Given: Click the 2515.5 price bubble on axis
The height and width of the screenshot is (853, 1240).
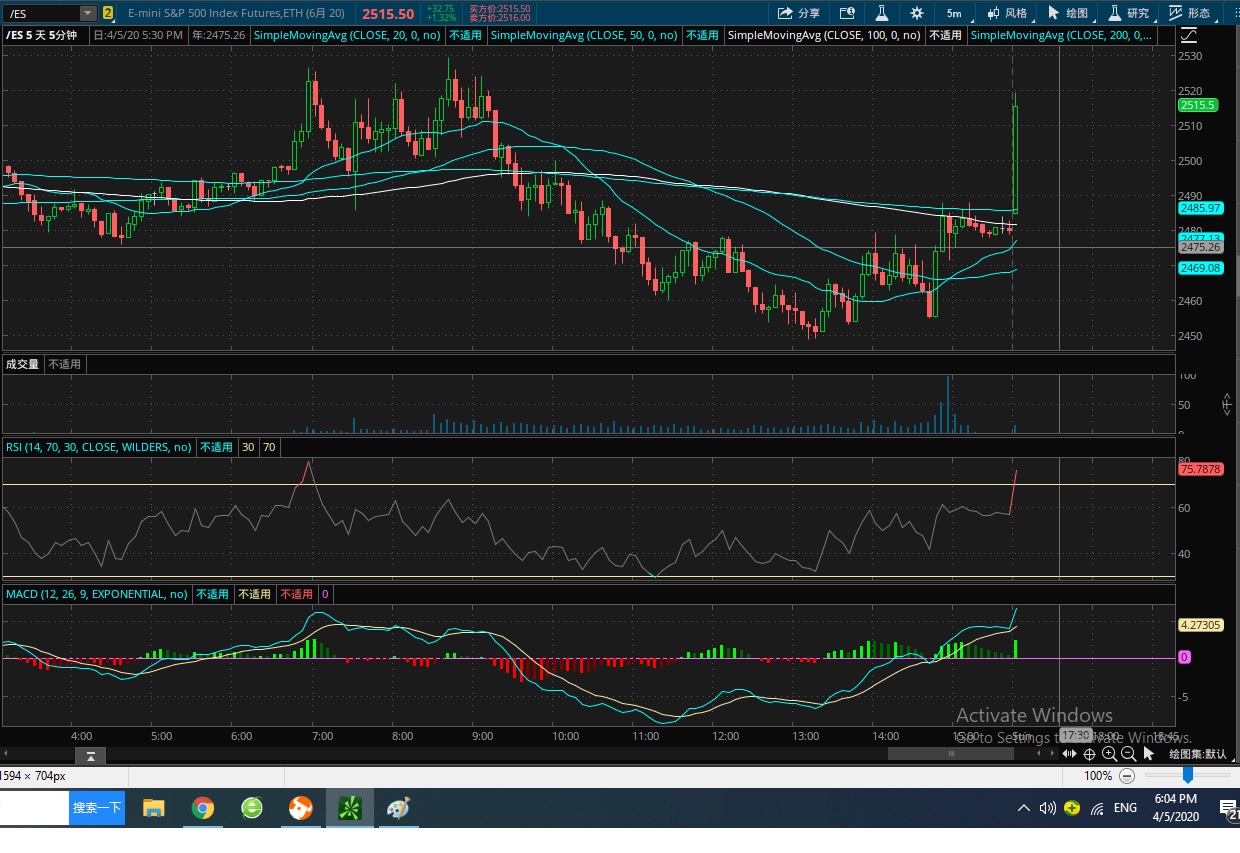Looking at the screenshot, I should tap(1197, 105).
